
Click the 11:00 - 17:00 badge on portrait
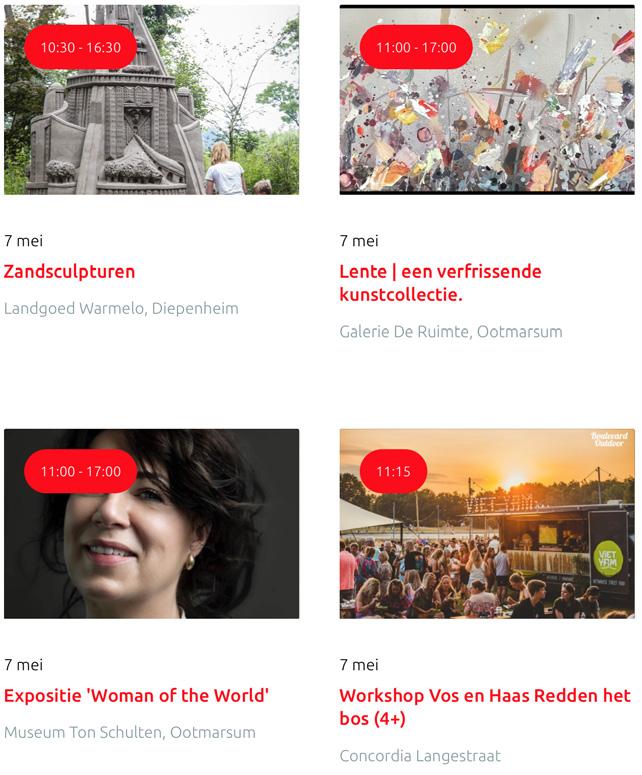click(x=81, y=472)
